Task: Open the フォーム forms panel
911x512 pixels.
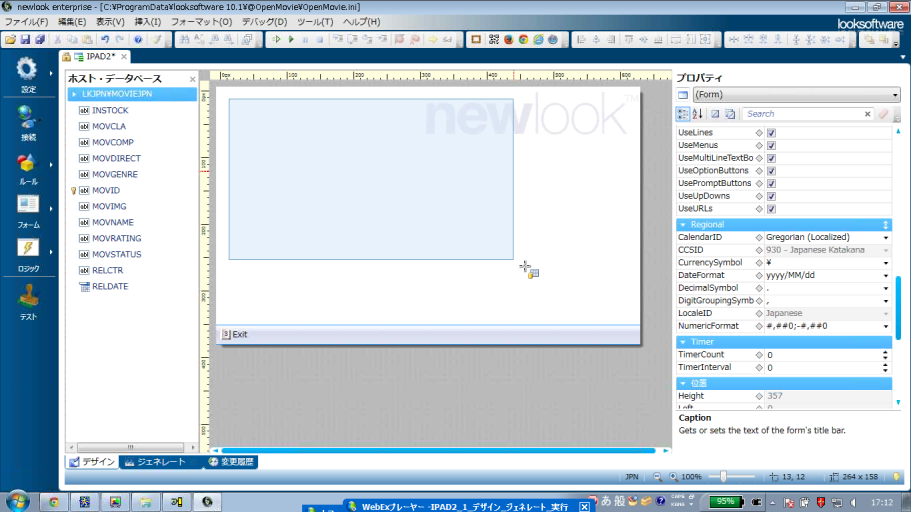Action: [27, 212]
